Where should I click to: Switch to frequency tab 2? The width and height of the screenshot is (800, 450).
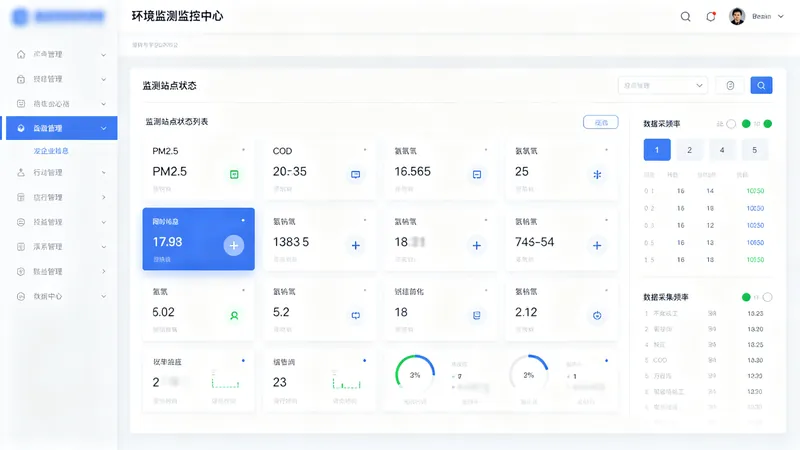tap(689, 150)
